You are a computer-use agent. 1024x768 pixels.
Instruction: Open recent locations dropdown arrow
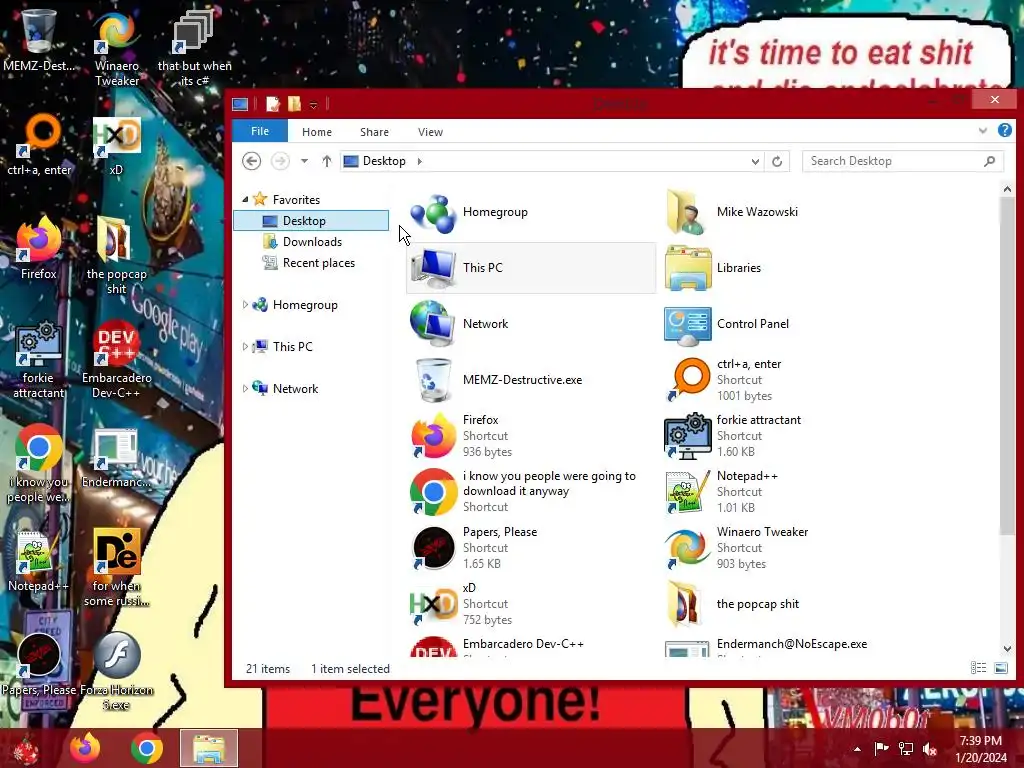[x=304, y=161]
